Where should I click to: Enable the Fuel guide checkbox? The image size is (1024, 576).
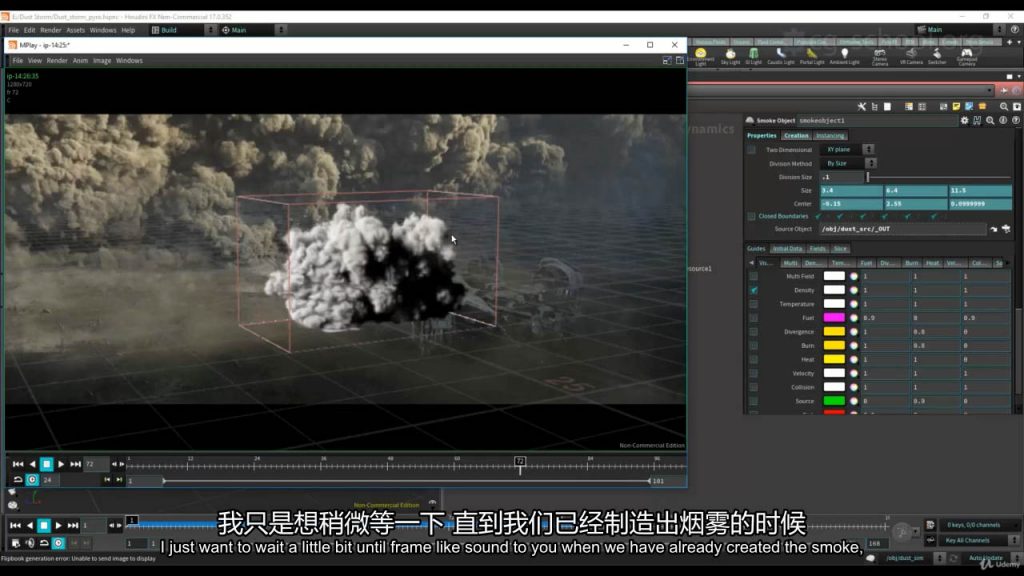754,318
